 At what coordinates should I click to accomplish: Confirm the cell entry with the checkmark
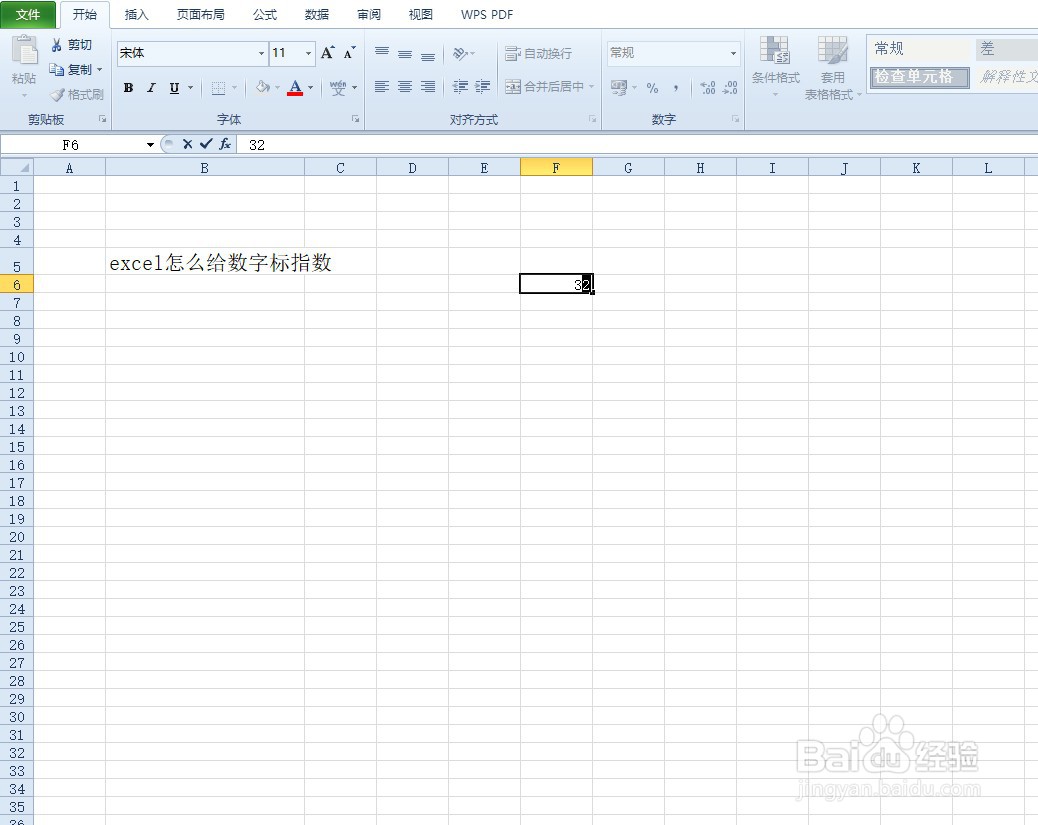pos(205,144)
